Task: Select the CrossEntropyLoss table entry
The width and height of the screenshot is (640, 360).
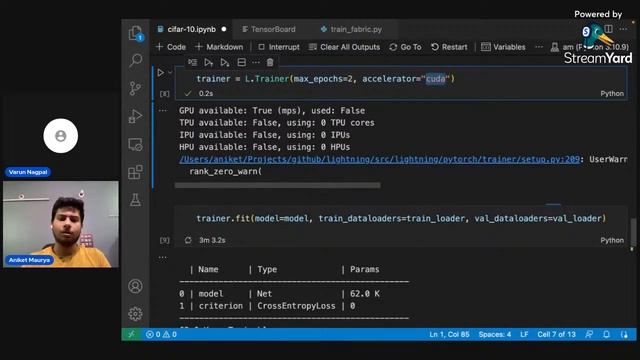Action: pyautogui.click(x=296, y=306)
